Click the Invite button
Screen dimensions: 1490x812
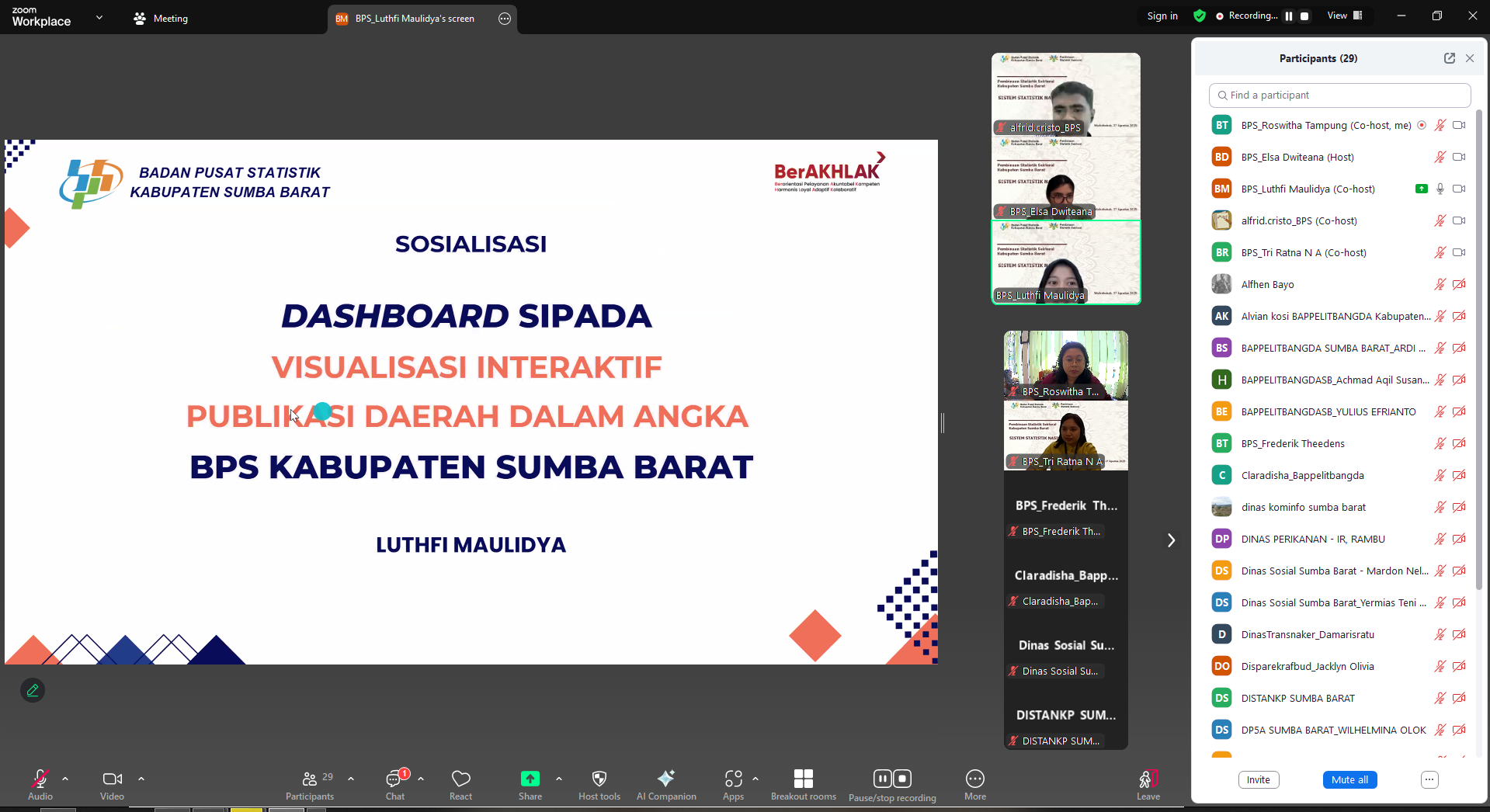click(x=1258, y=780)
